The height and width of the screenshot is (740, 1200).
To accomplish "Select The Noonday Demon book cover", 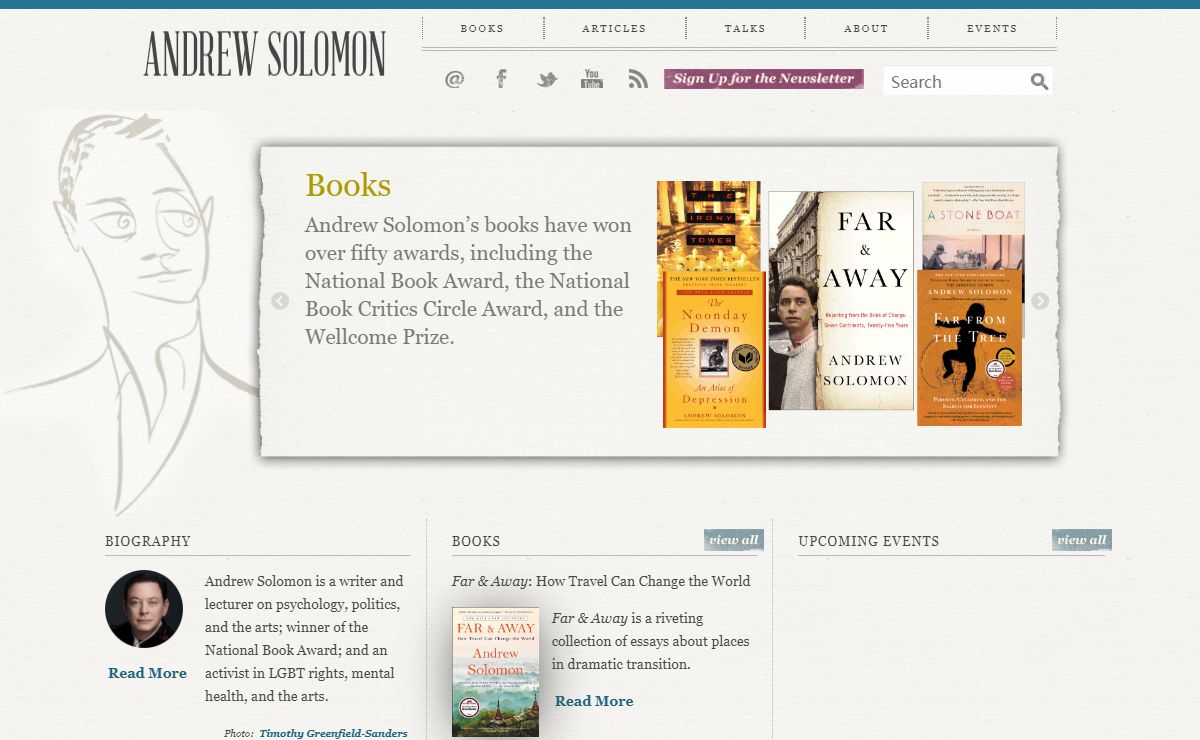I will tap(714, 350).
